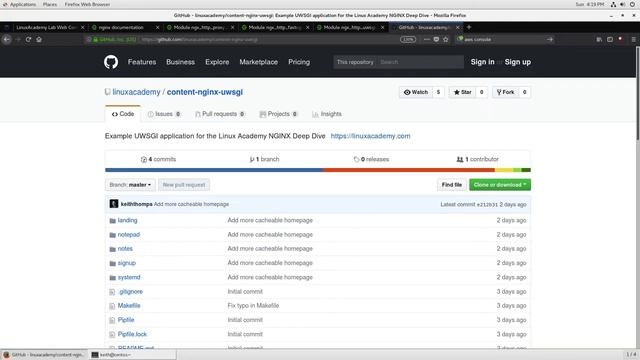Open the .gitignore file
This screenshot has height=360, width=640.
[130, 292]
